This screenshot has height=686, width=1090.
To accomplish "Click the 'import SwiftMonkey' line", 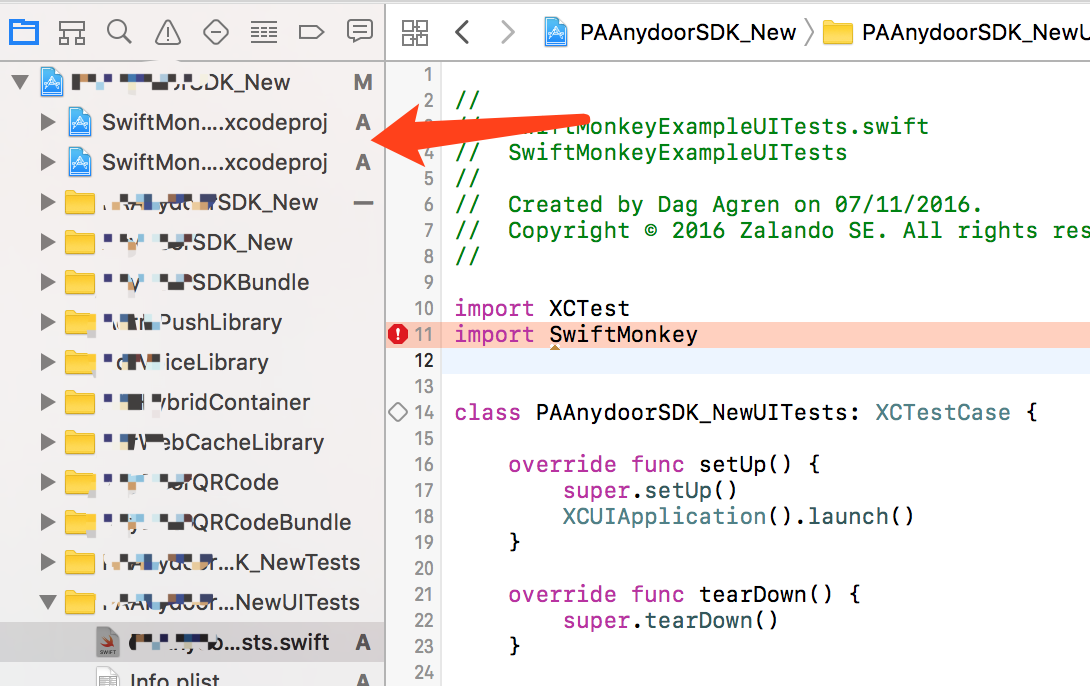I will [576, 334].
